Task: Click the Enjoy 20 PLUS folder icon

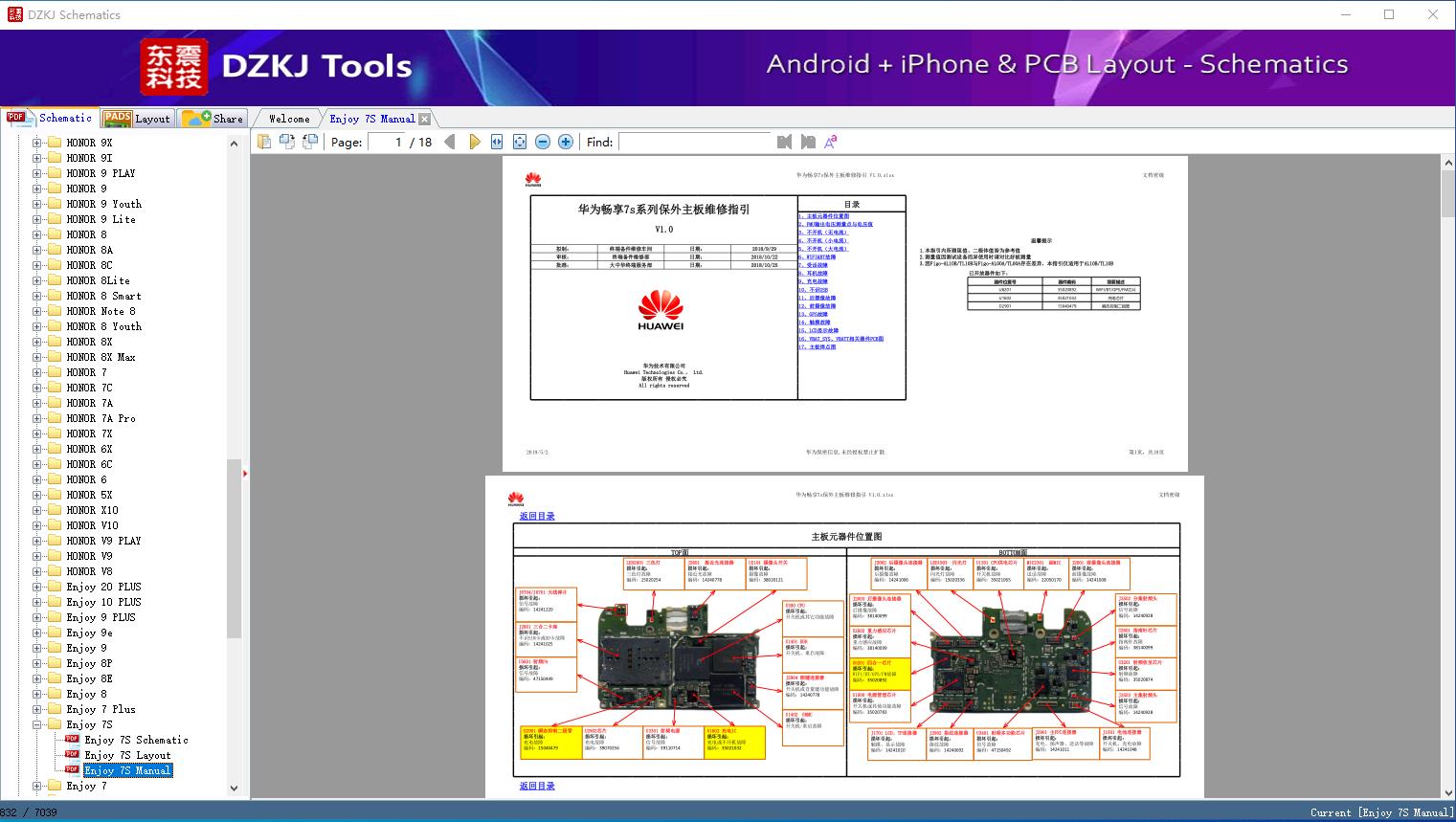Action: [55, 587]
